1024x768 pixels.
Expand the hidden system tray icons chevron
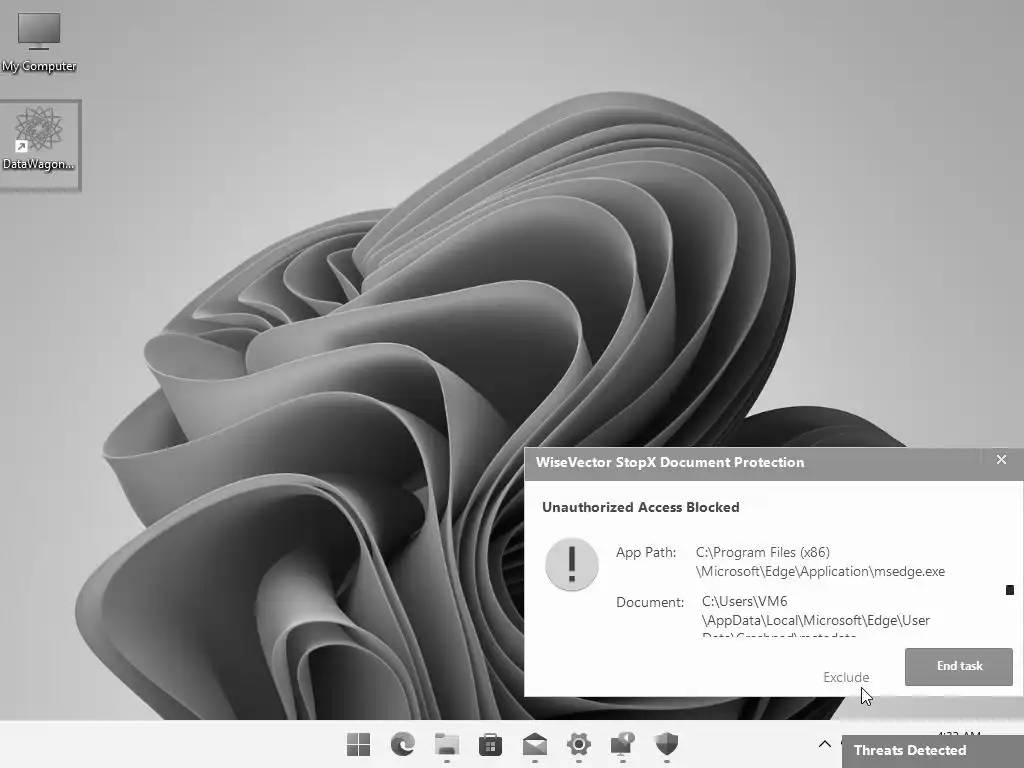coord(825,744)
